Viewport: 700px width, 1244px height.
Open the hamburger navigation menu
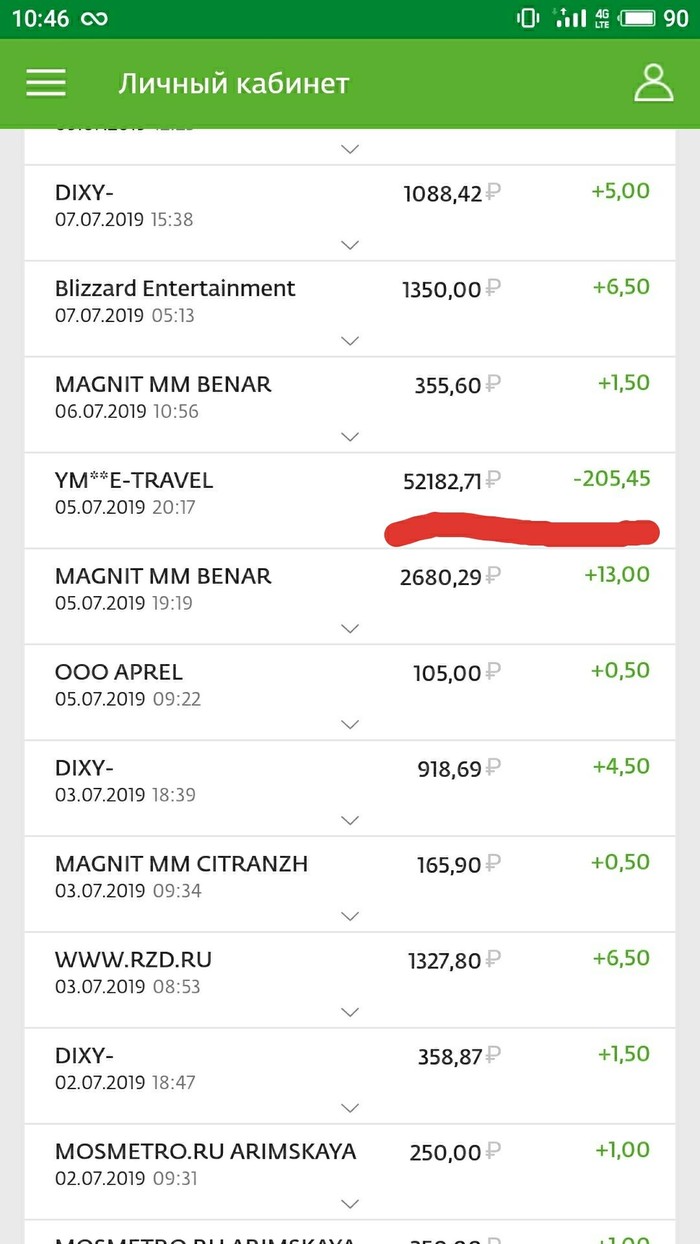click(x=46, y=83)
